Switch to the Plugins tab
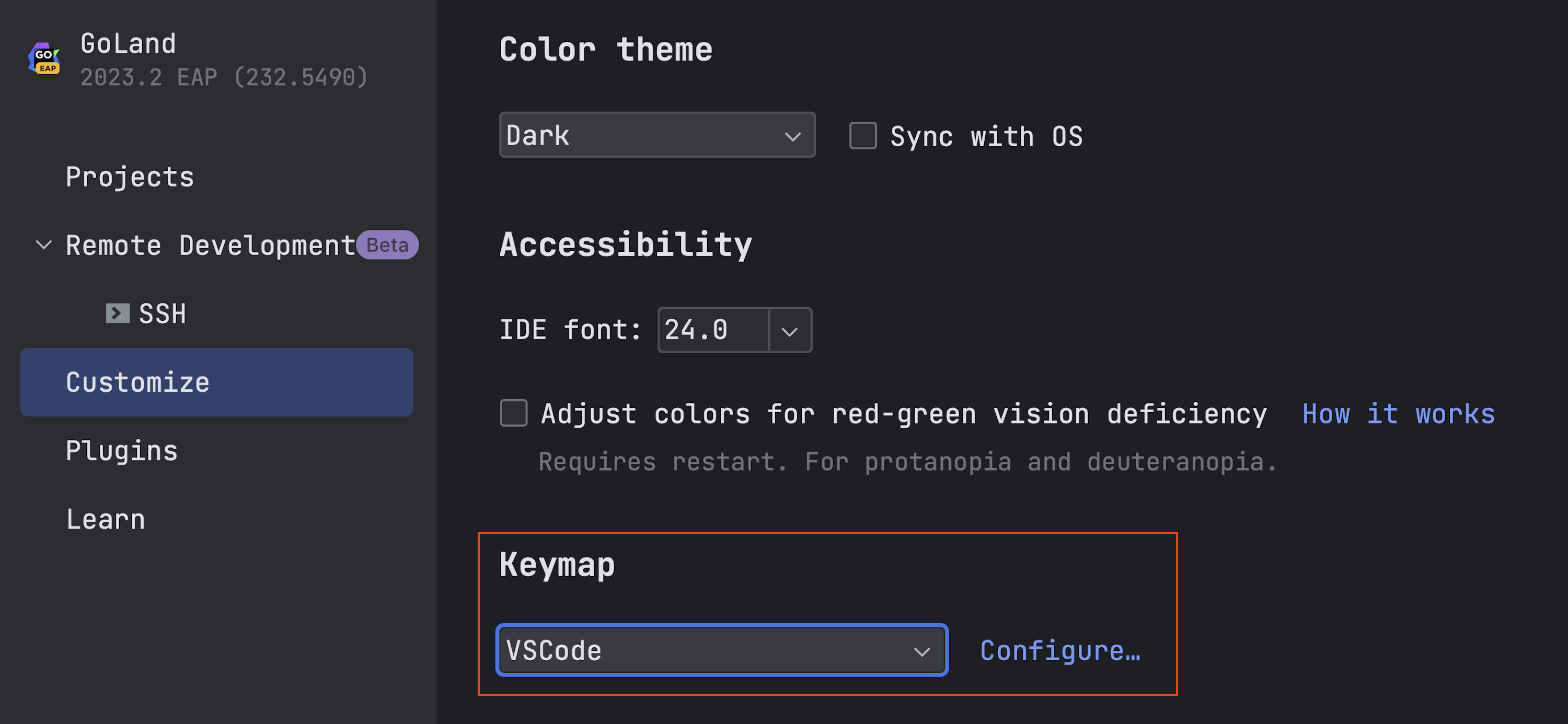The image size is (1568, 724). [x=122, y=451]
